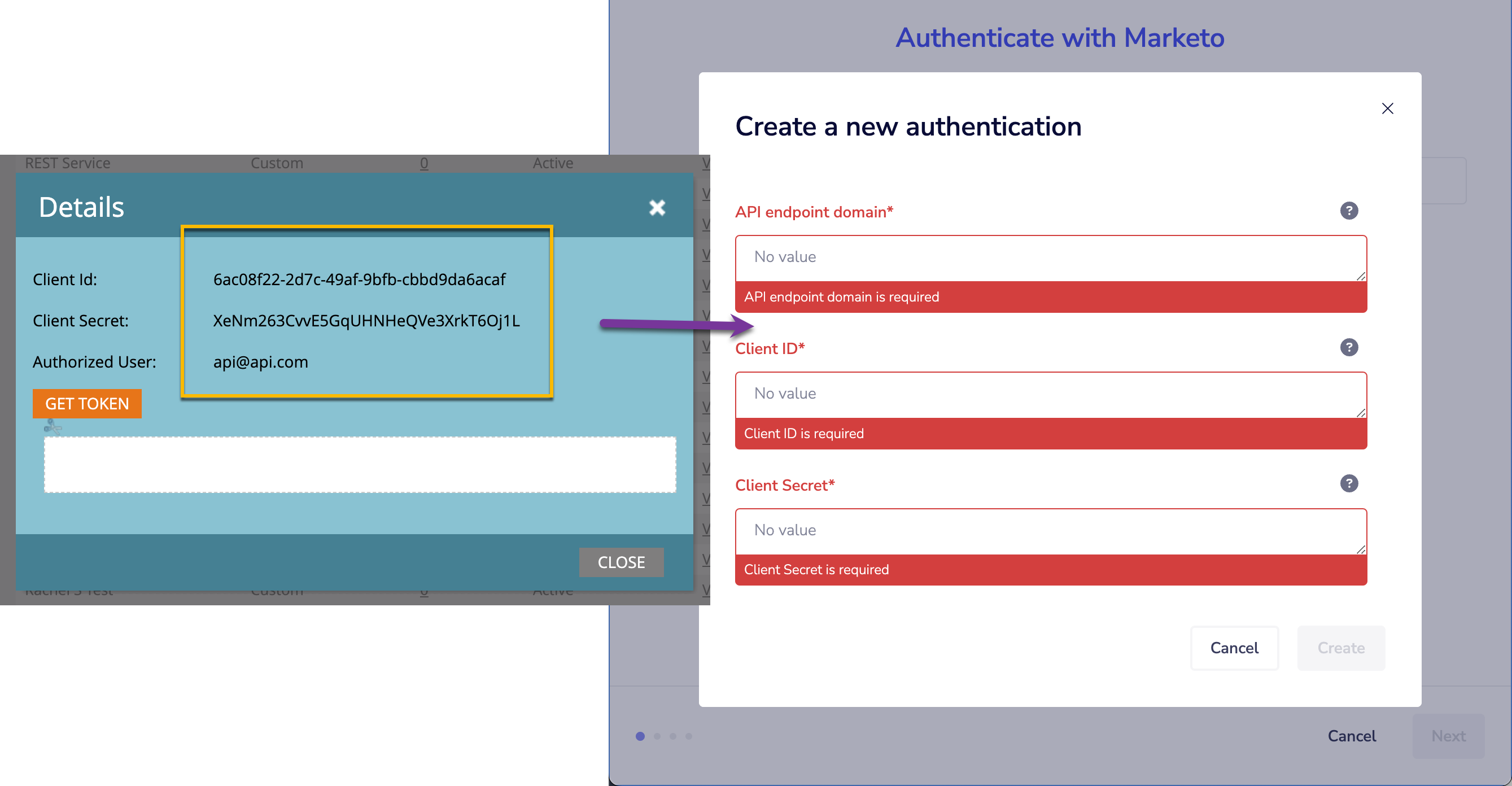1512x786 pixels.
Task: Close the Details dialog with X icon
Action: point(657,207)
